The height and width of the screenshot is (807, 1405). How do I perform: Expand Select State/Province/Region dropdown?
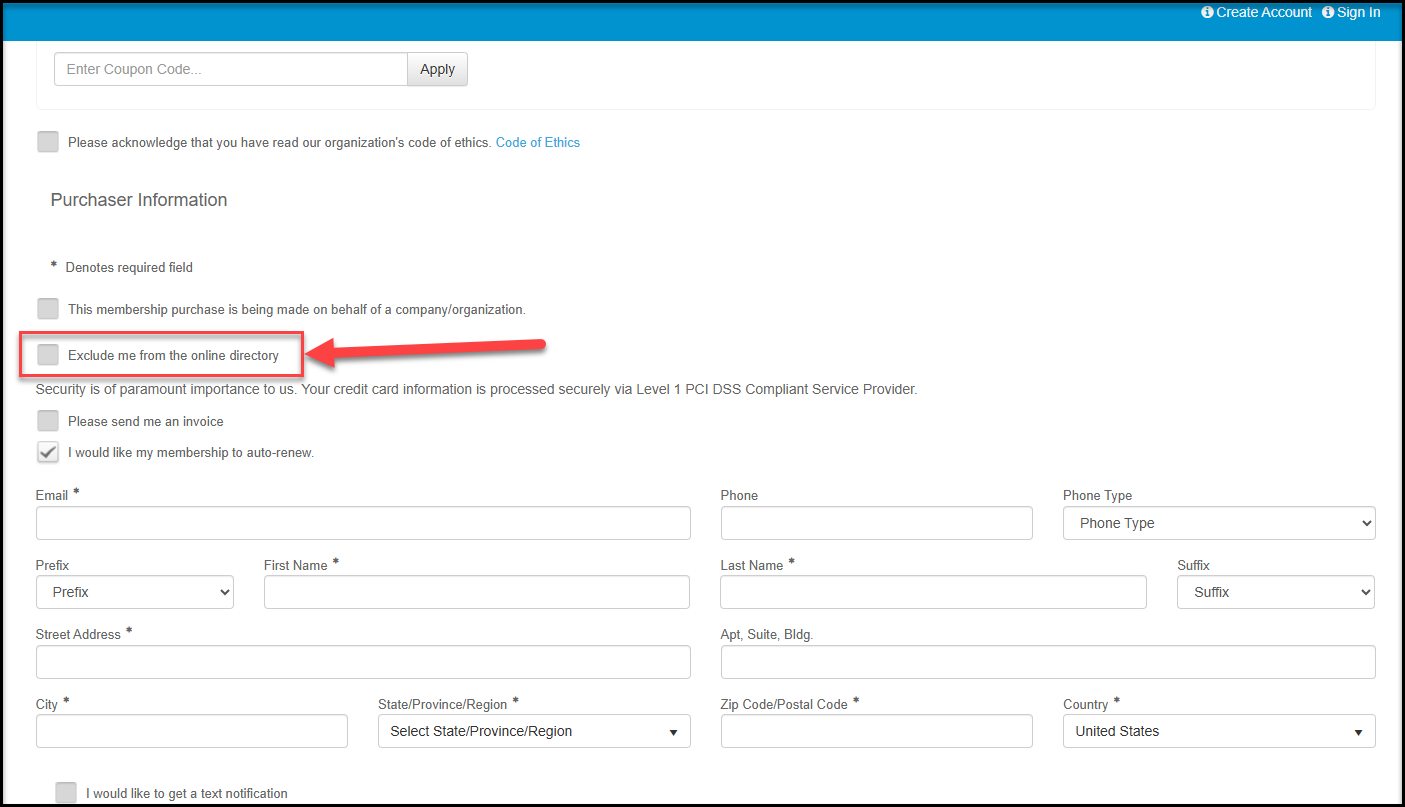[x=534, y=731]
